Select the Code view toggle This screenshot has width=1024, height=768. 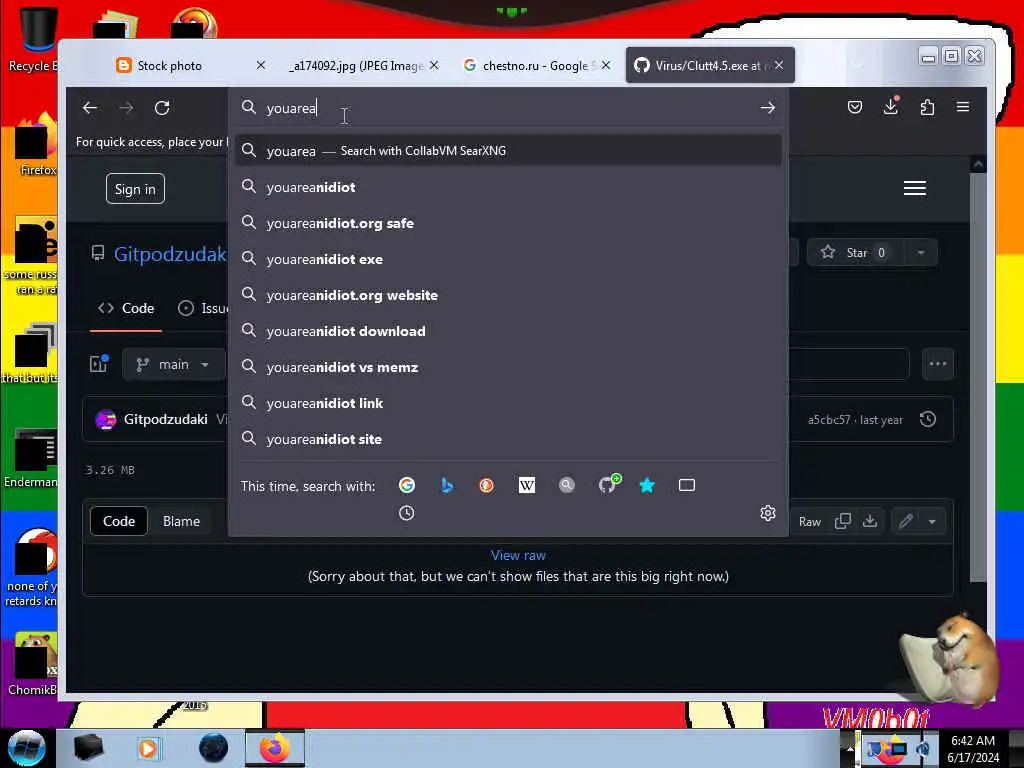pos(119,521)
